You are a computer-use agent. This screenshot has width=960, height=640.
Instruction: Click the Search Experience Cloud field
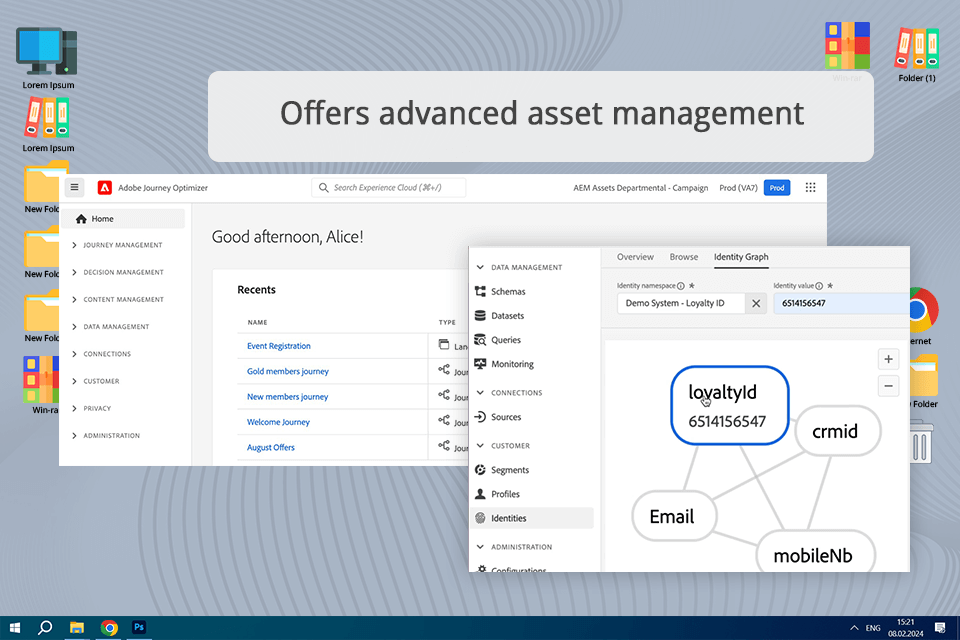(388, 188)
